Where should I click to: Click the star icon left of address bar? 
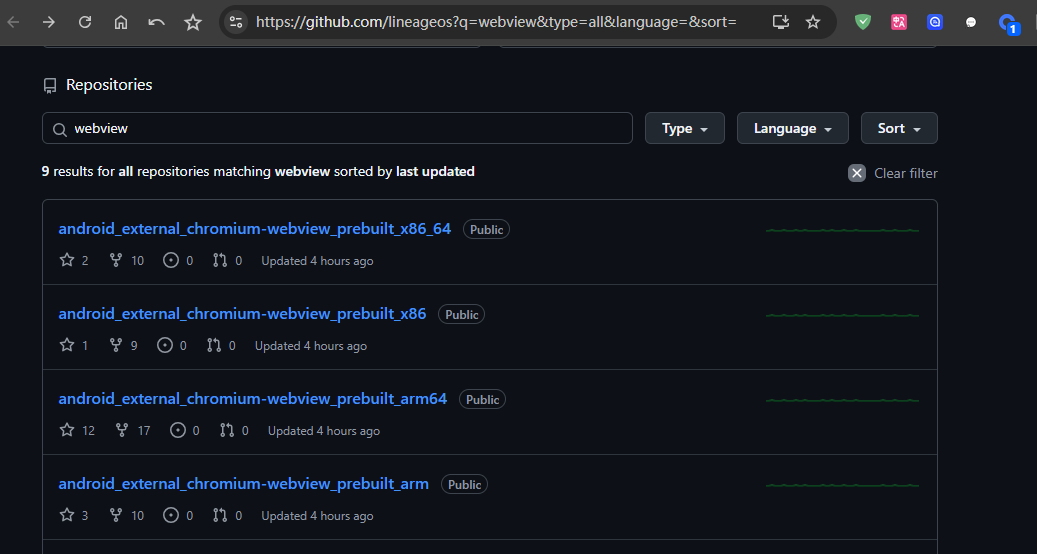[x=192, y=22]
